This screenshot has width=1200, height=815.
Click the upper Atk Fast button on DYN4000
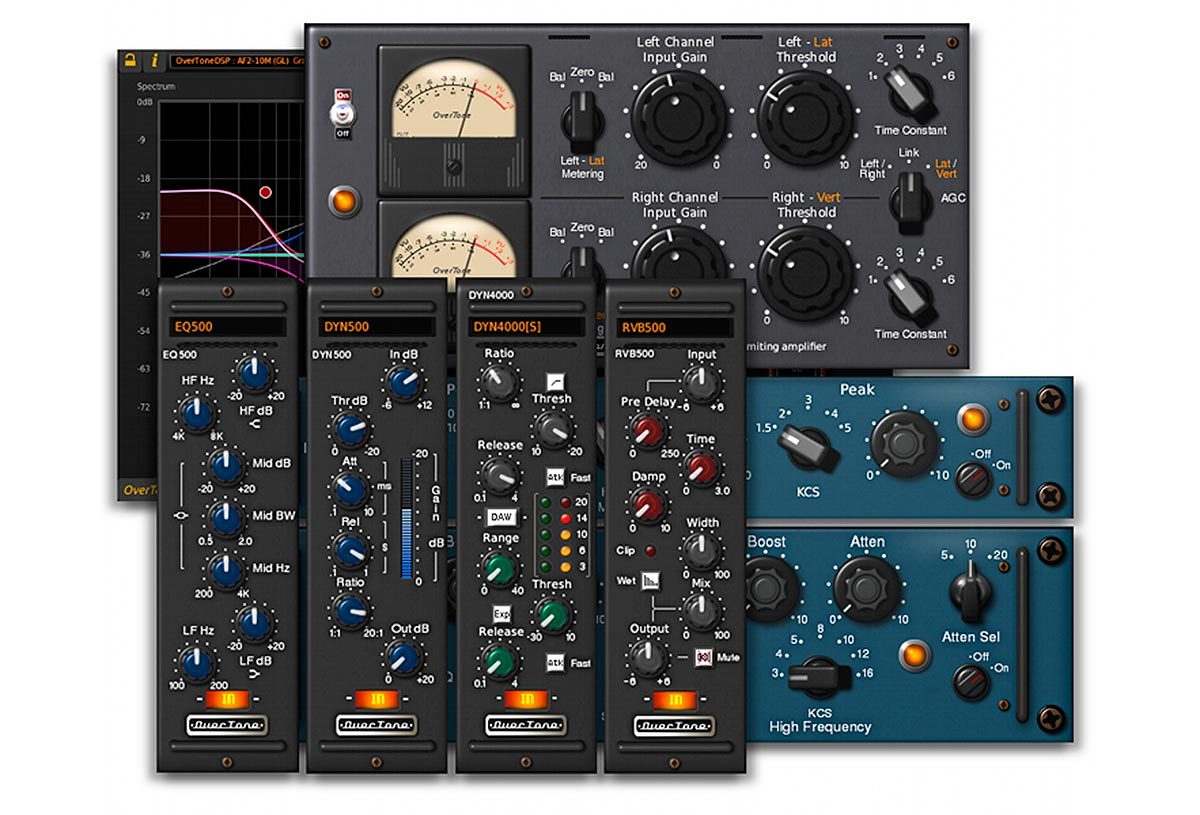[x=556, y=477]
